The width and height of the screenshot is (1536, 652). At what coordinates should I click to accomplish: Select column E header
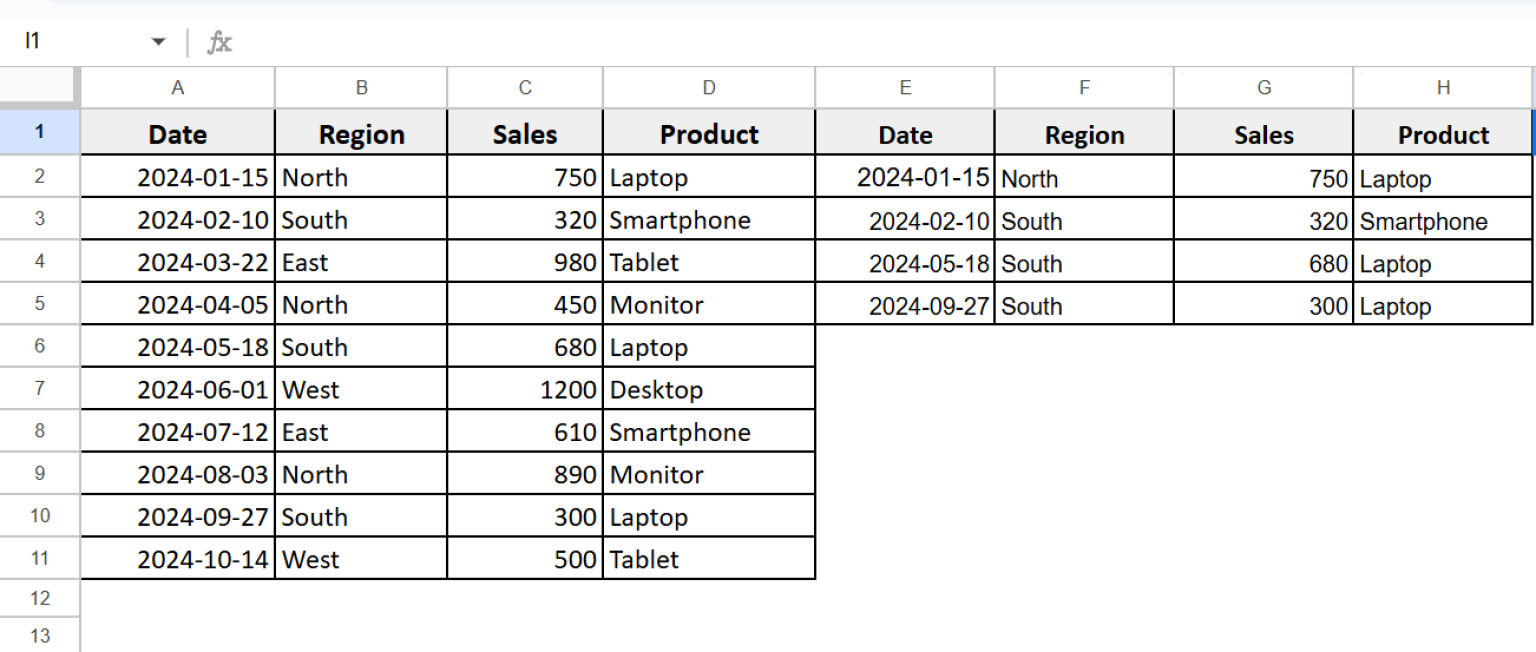click(x=905, y=87)
